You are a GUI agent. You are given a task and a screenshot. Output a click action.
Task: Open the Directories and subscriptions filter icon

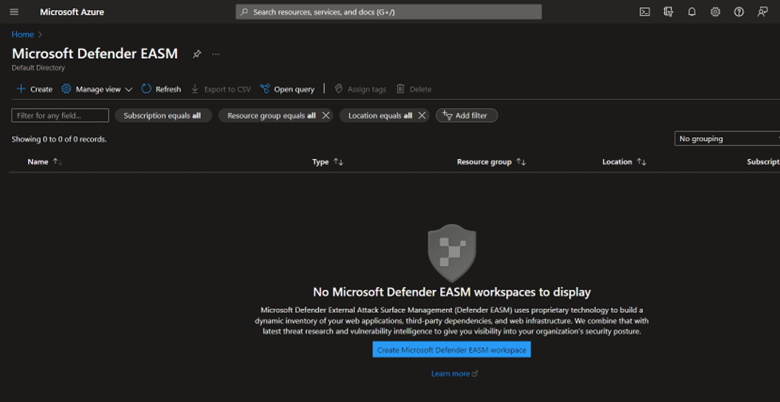668,12
